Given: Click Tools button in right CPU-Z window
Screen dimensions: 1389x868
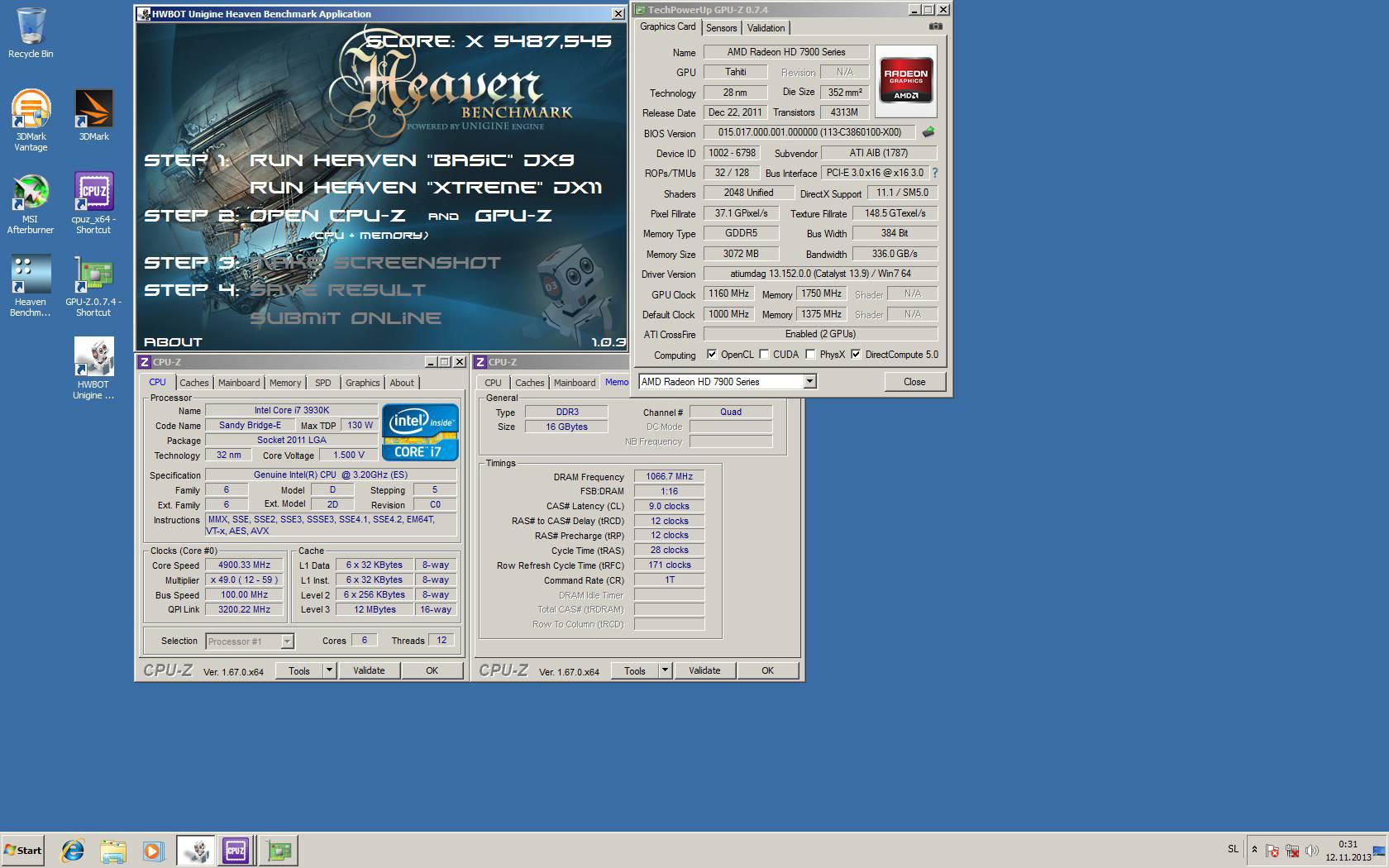Looking at the screenshot, I should 635,670.
